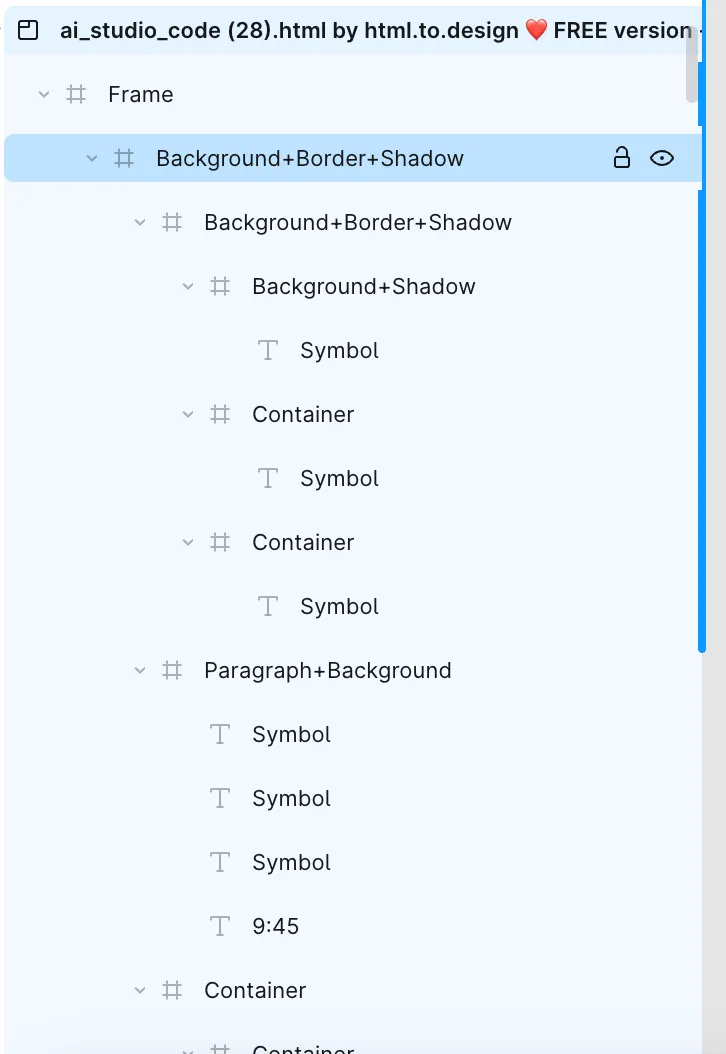Click the text icon of the 9:45 layer

[220, 926]
